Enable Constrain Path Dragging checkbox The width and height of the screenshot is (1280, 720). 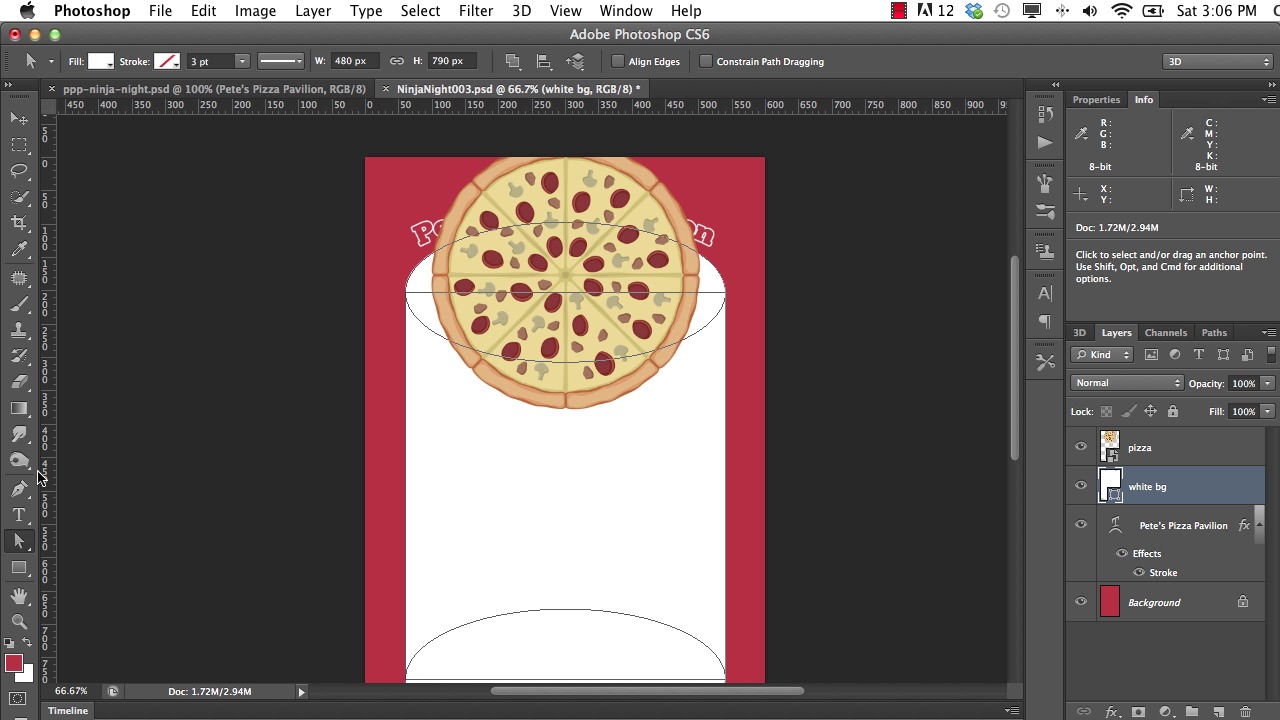706,62
